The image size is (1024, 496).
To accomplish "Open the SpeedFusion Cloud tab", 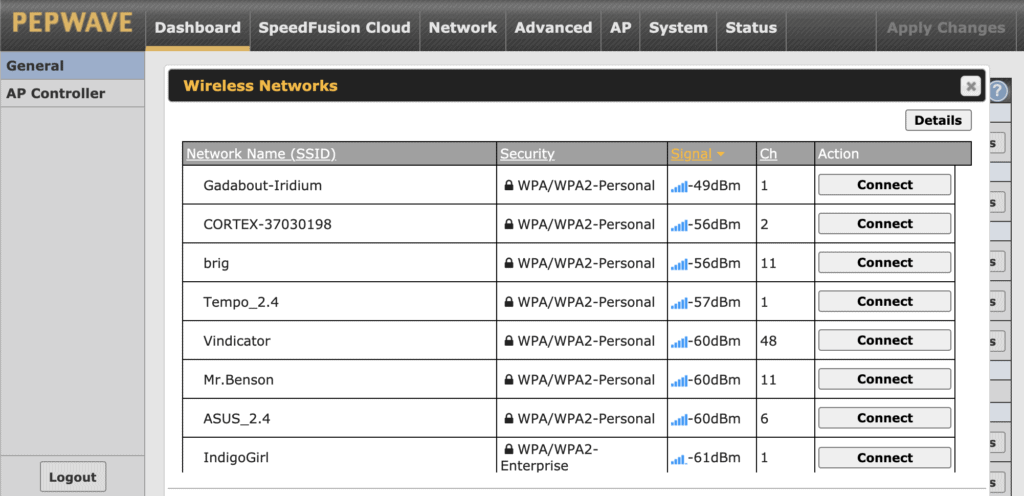I will [334, 27].
